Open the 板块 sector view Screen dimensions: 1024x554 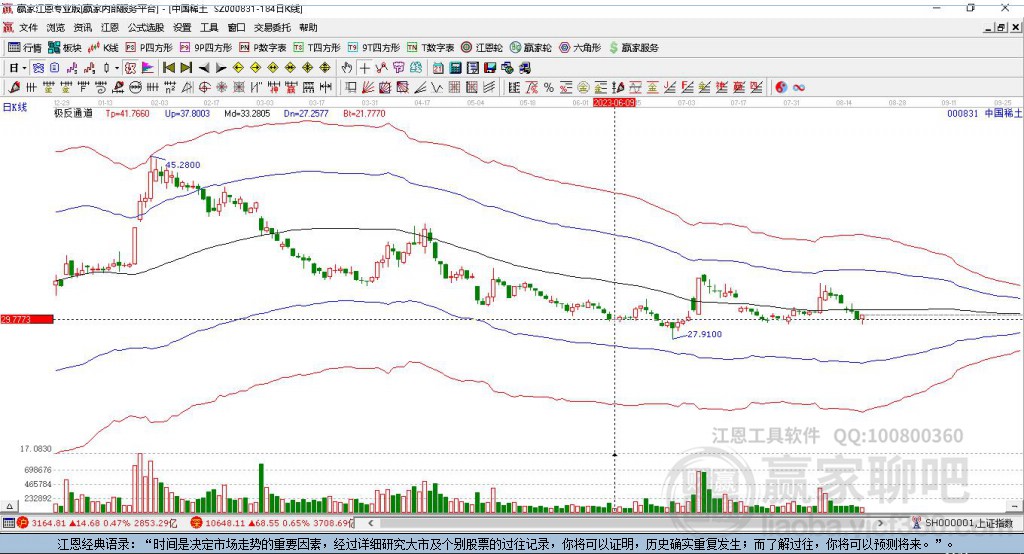(65, 48)
